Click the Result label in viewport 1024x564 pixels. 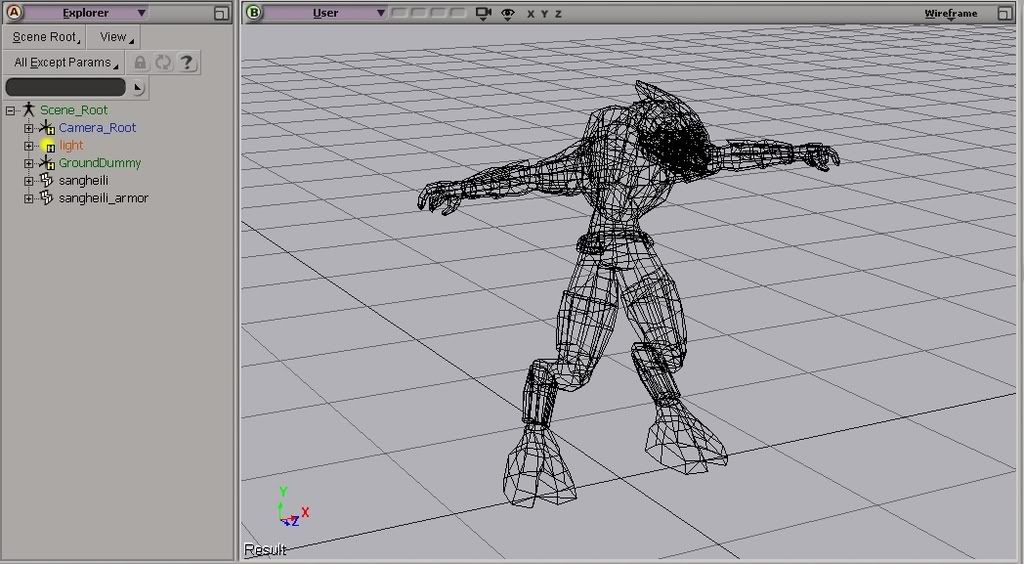(x=265, y=550)
